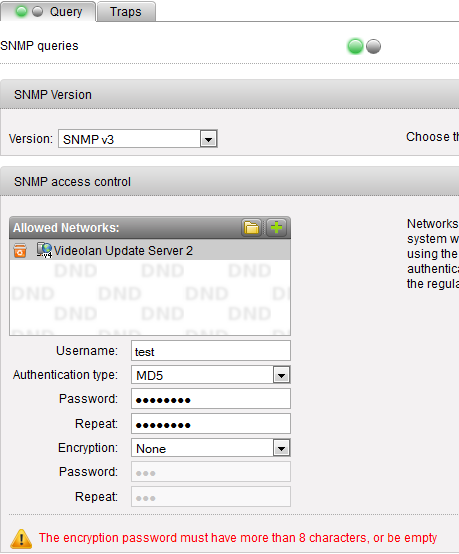
Task: Click the SNMP Version section header
Action: coord(230,95)
